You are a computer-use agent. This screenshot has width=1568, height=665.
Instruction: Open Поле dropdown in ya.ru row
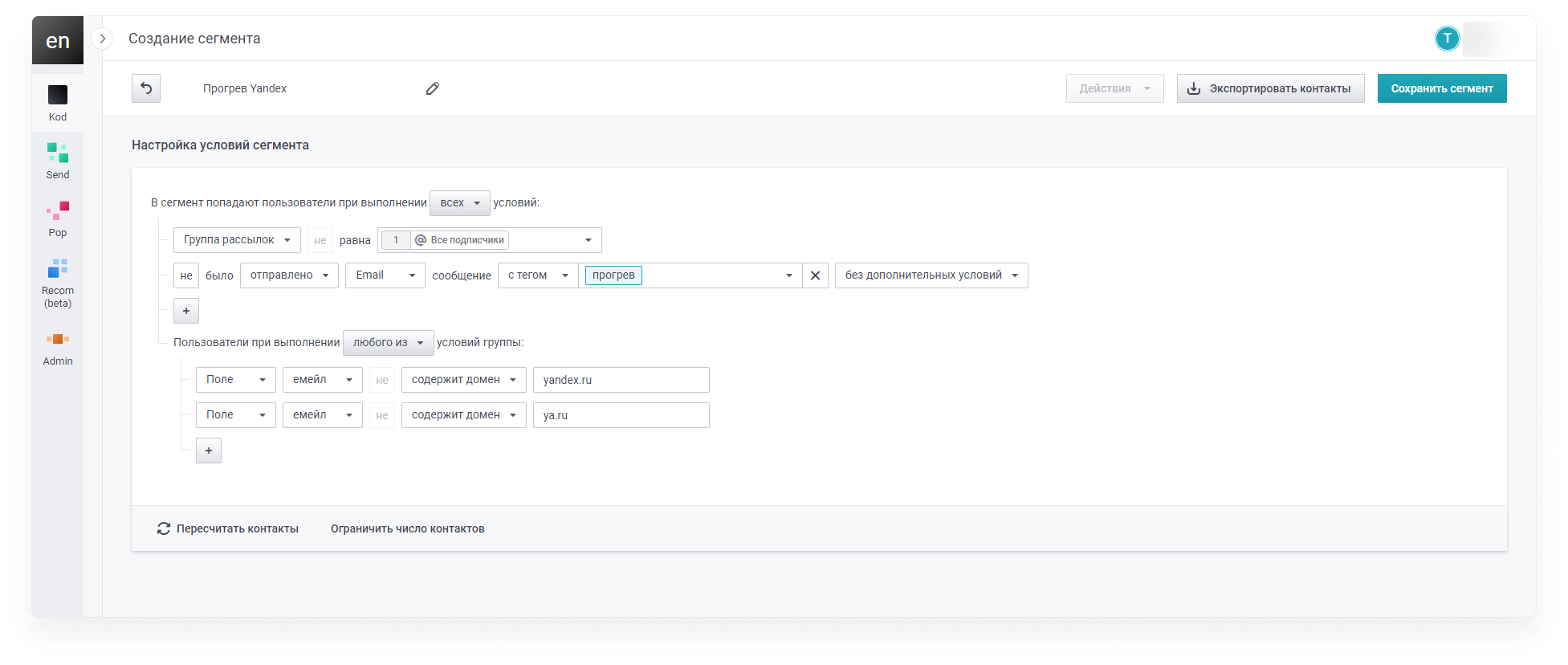click(x=236, y=415)
